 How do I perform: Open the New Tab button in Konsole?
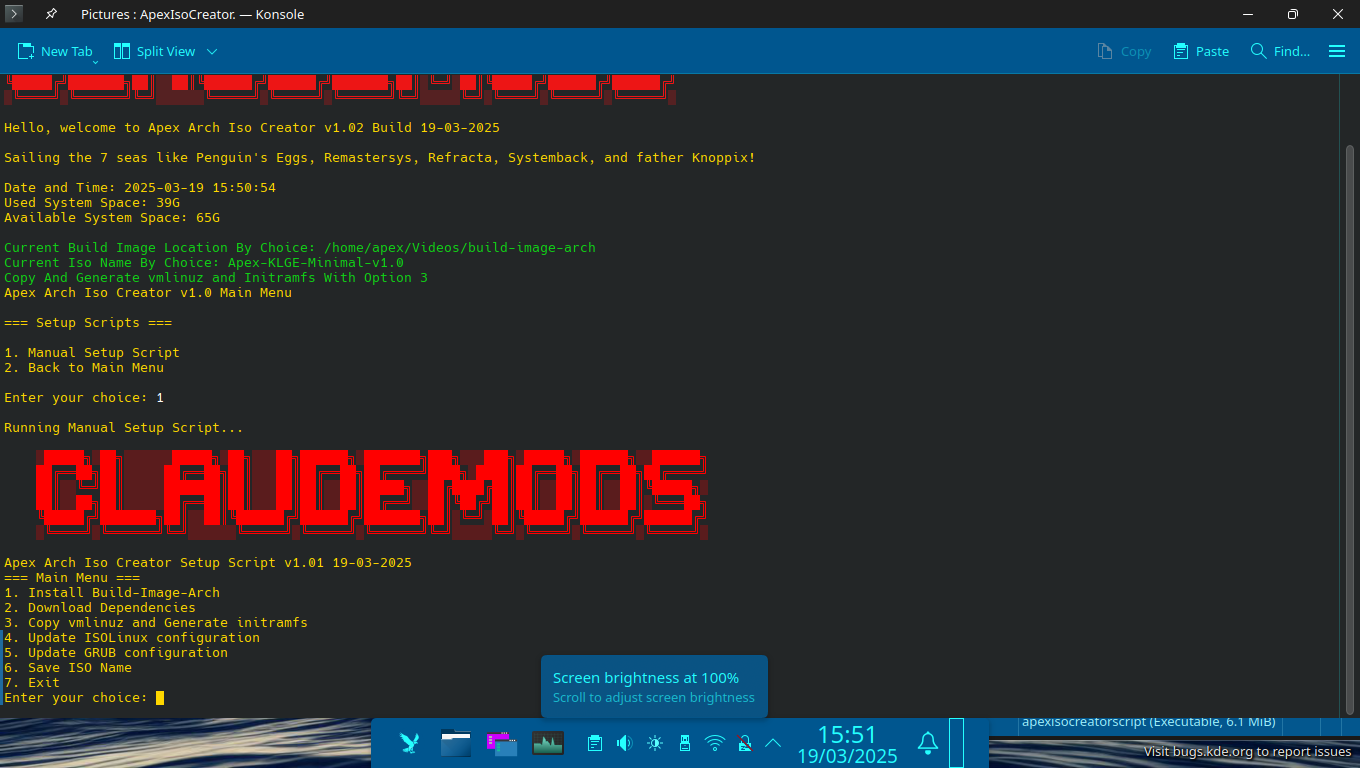(55, 51)
